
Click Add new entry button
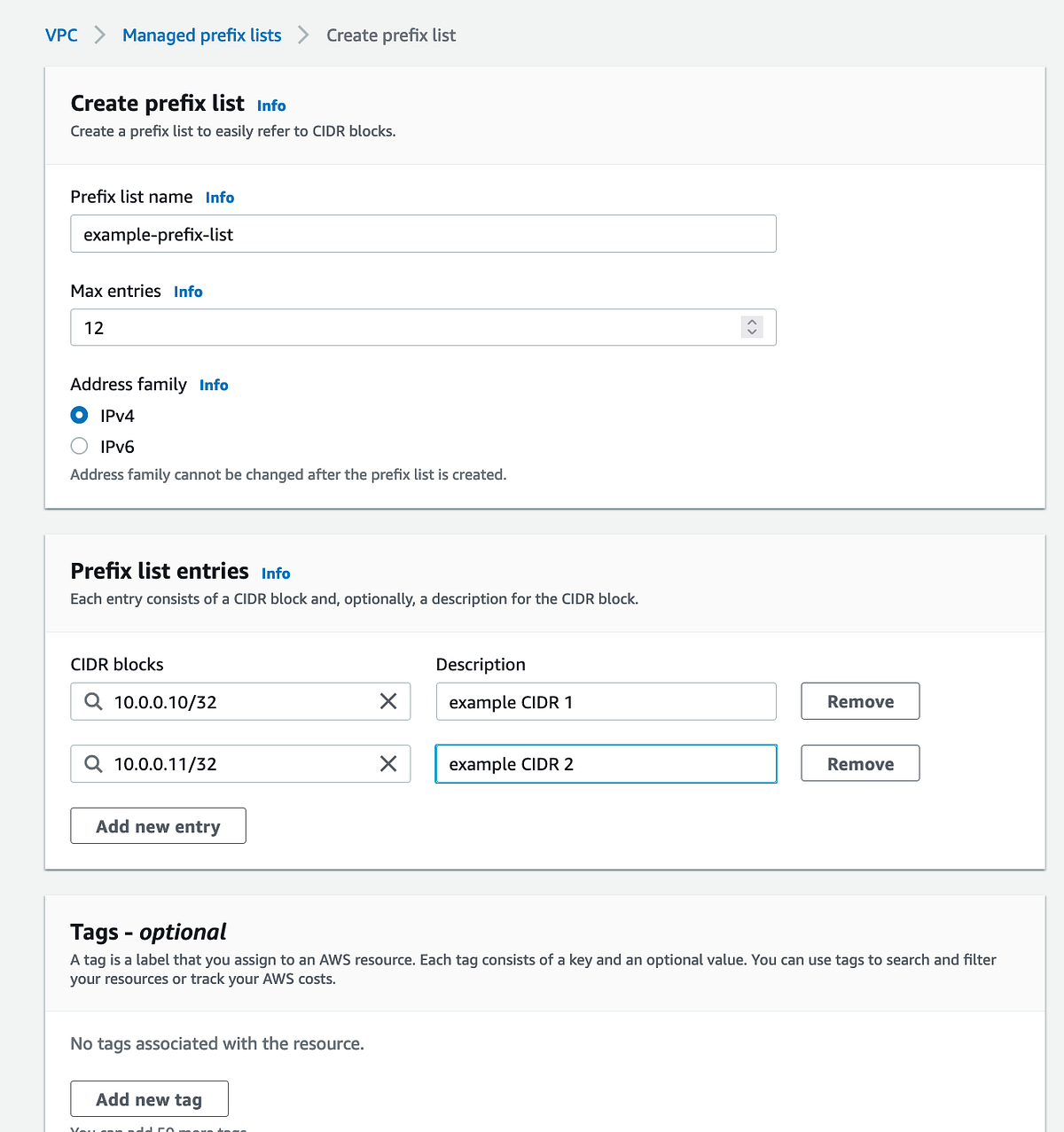pyautogui.click(x=158, y=825)
